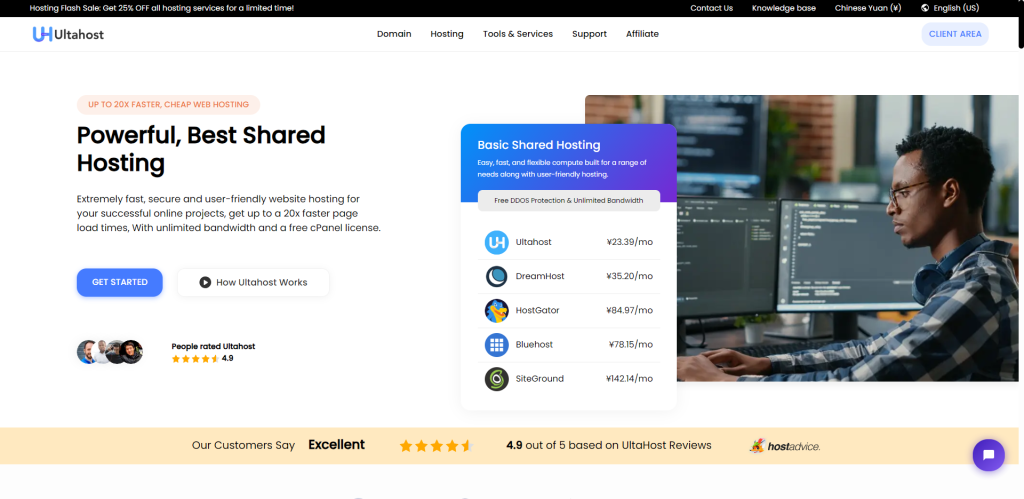Screen dimensions: 1024x499
Task: Open the Domain menu
Action: point(394,34)
